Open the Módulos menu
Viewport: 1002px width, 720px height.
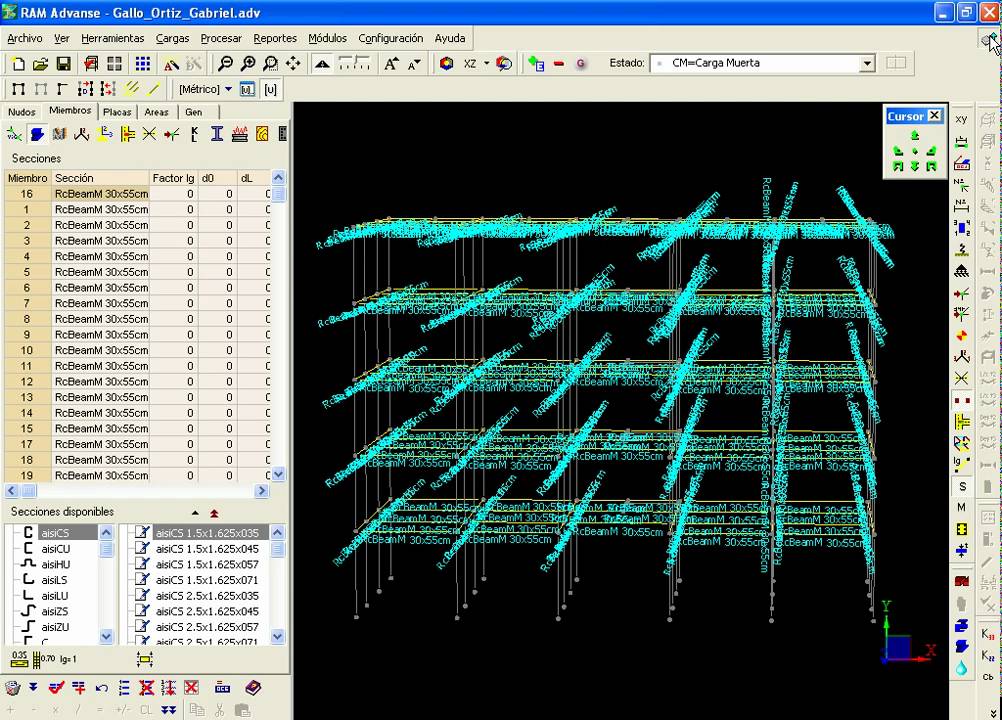[x=327, y=38]
